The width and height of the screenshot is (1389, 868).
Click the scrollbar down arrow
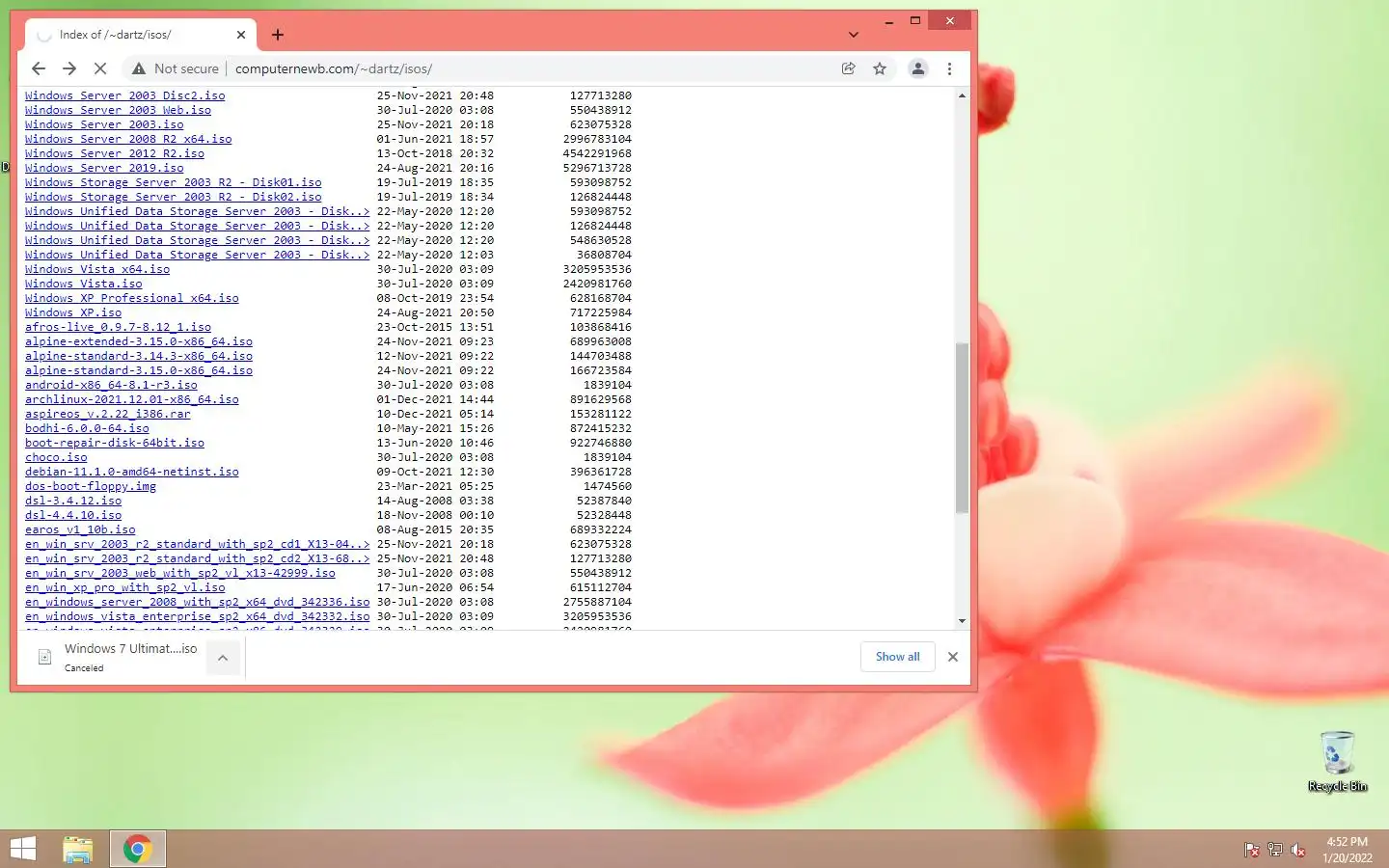click(962, 621)
